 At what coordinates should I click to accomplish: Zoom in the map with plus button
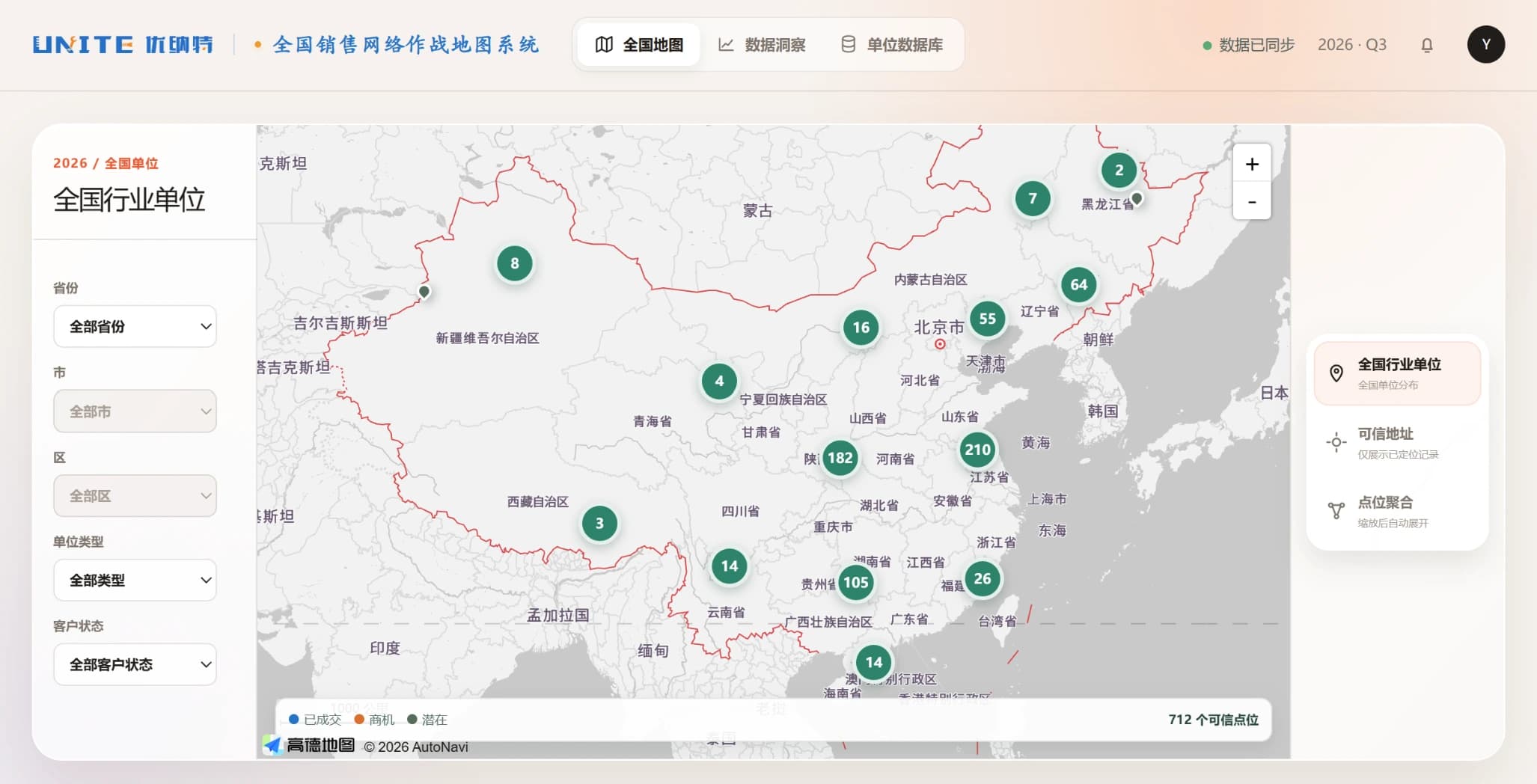tap(1252, 164)
